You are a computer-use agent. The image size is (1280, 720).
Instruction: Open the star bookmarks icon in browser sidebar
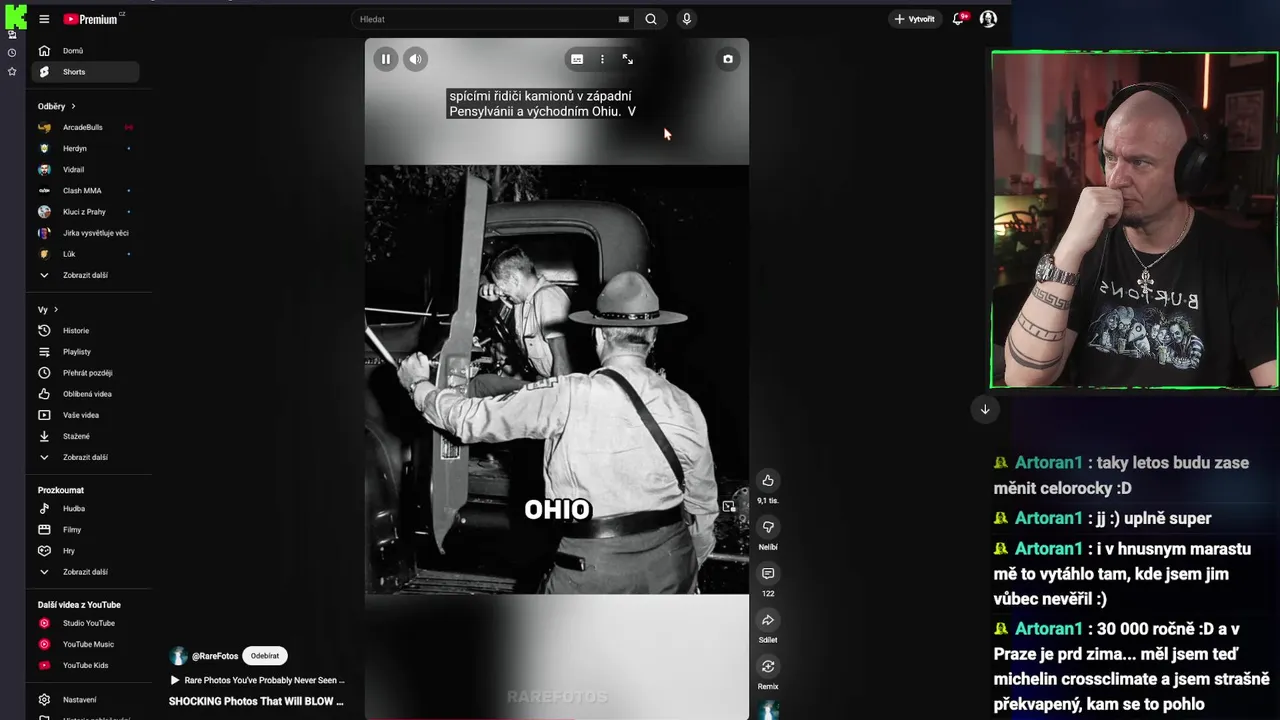[x=12, y=72]
